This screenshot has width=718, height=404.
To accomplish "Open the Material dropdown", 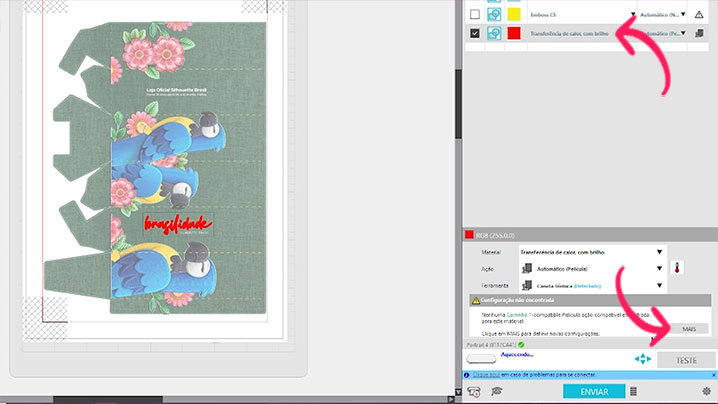I will [x=593, y=252].
